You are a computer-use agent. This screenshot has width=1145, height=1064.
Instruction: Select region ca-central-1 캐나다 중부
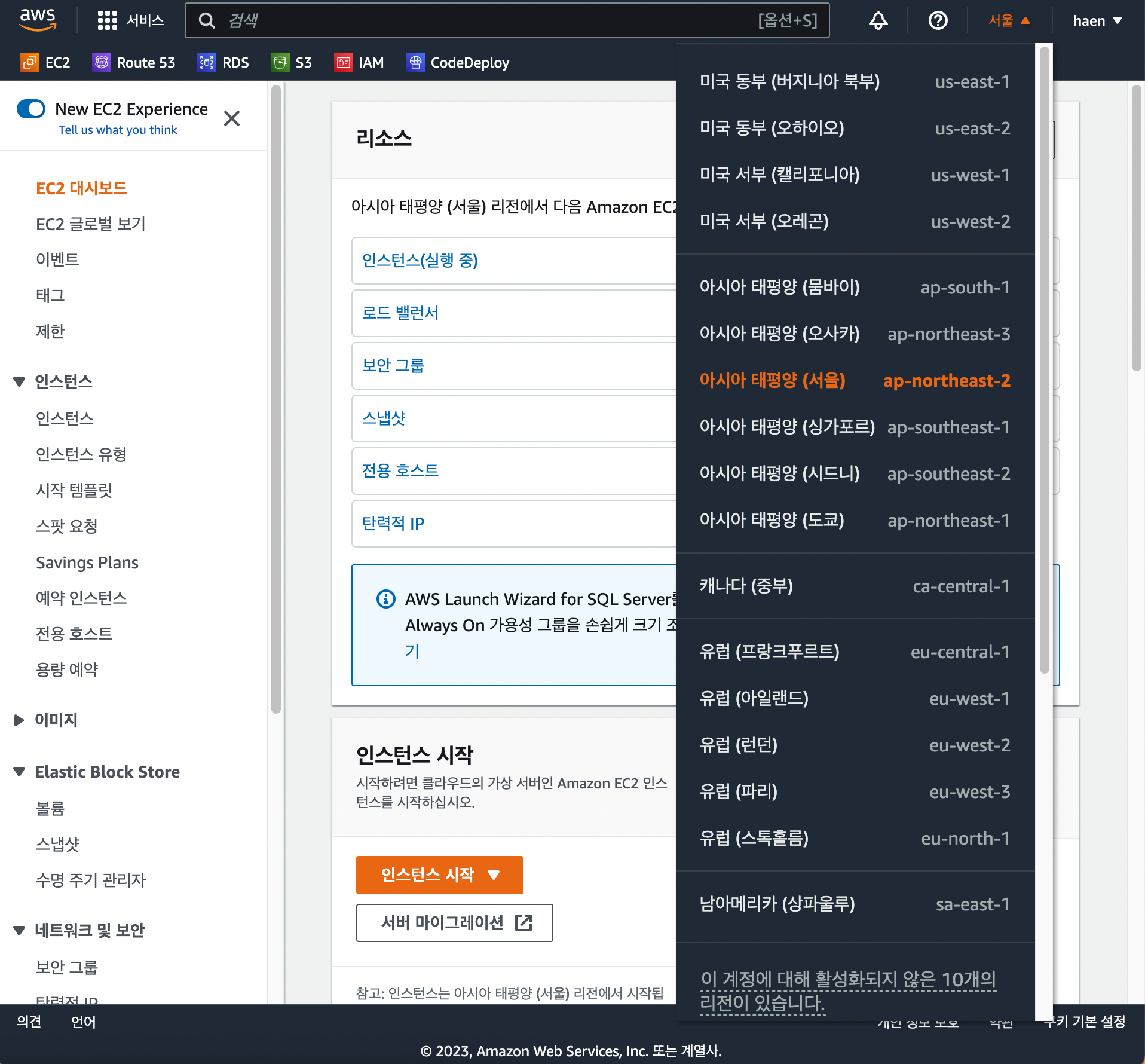point(855,586)
